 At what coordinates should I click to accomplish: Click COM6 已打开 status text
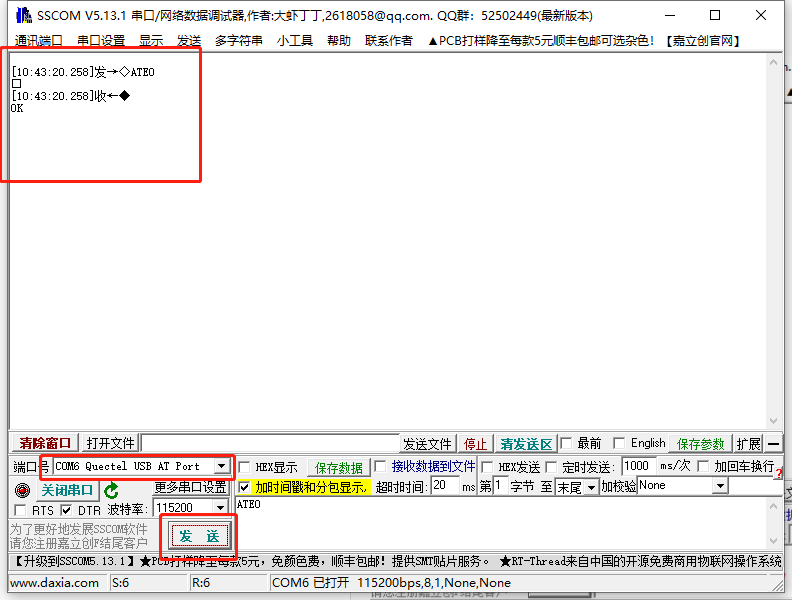(391, 583)
